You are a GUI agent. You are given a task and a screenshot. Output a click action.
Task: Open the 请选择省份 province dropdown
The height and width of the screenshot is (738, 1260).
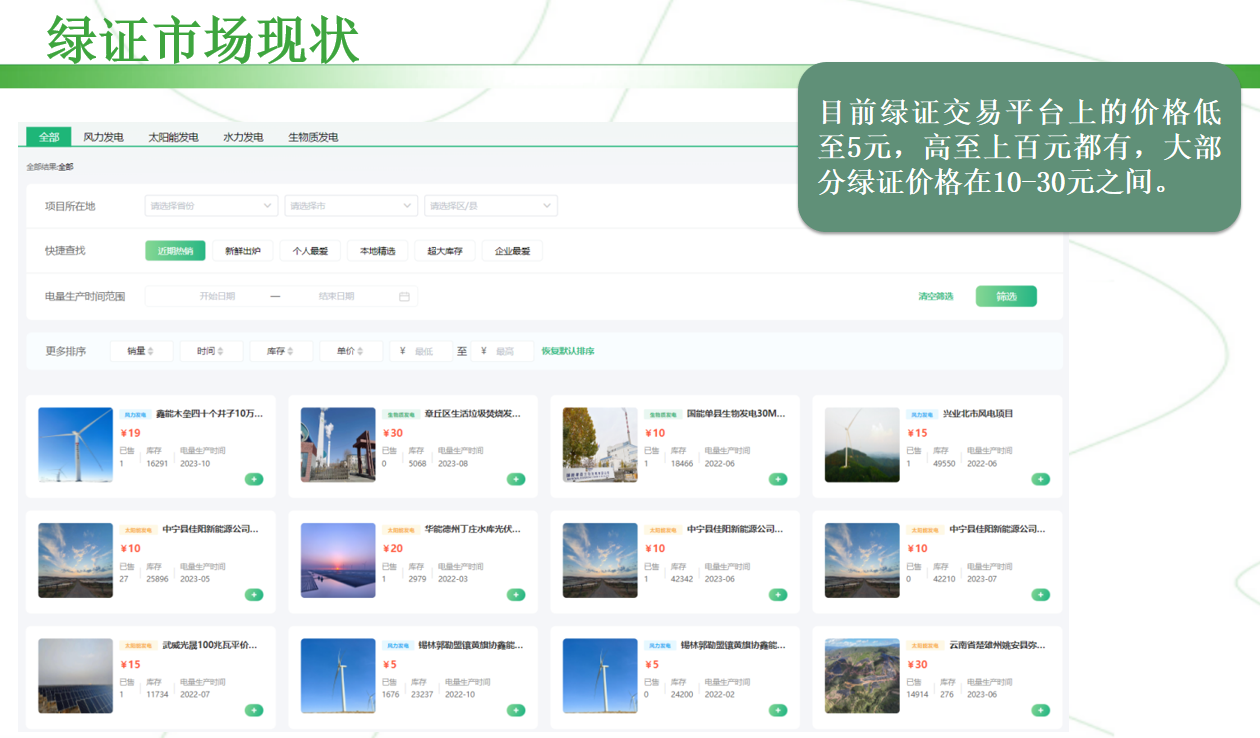[211, 206]
